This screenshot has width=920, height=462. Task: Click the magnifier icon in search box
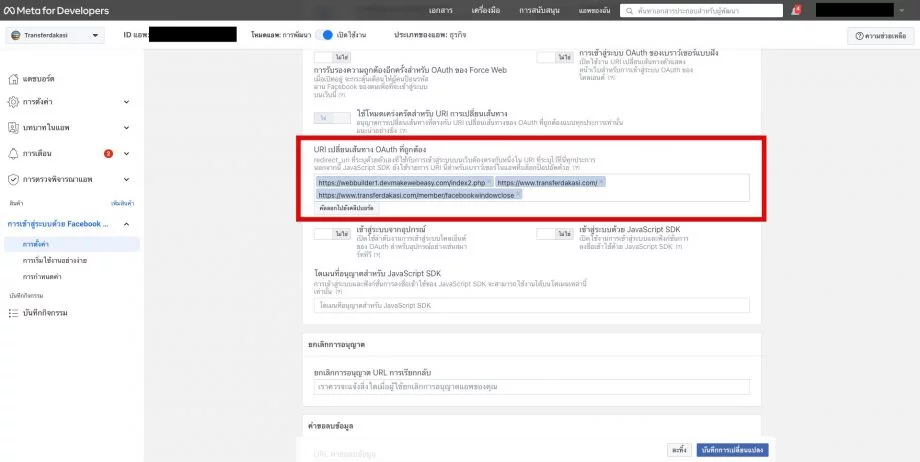coord(630,11)
